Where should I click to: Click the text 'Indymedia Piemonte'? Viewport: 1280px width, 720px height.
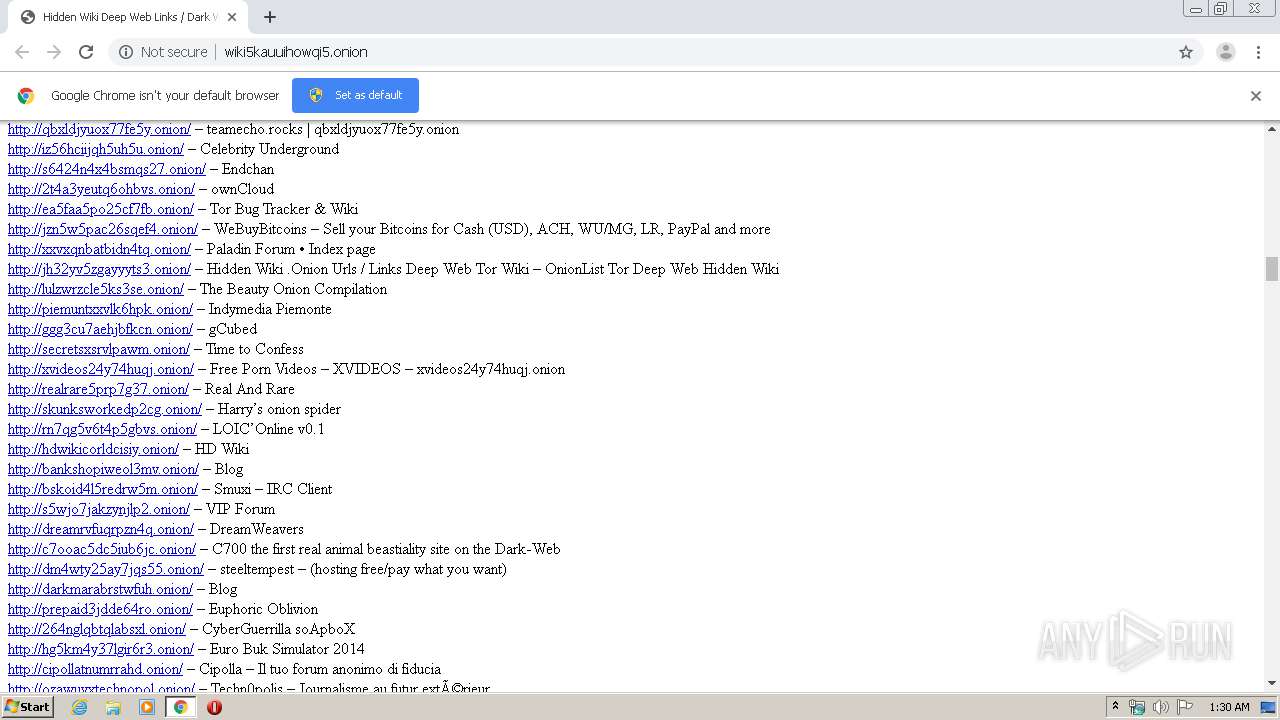pos(270,309)
